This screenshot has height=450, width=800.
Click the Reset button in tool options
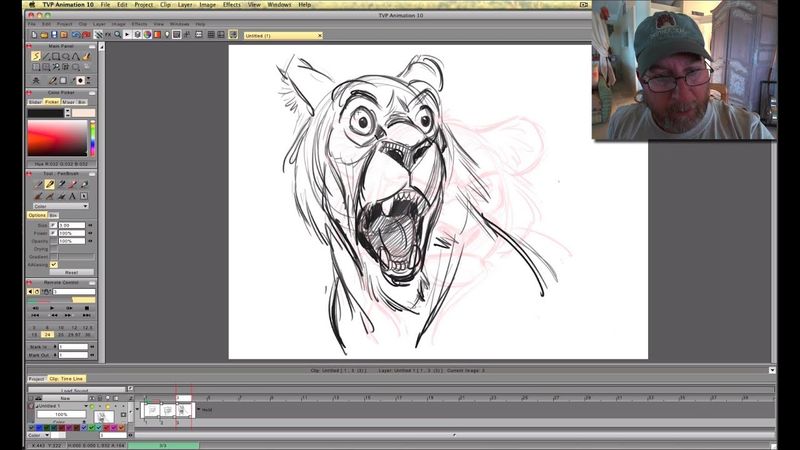coord(71,272)
